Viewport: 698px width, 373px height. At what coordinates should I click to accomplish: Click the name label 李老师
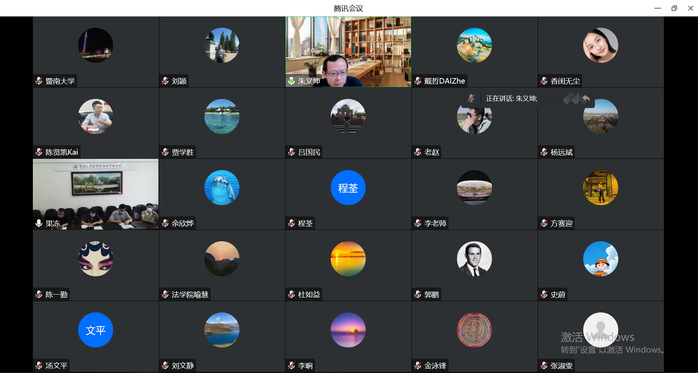(435, 223)
